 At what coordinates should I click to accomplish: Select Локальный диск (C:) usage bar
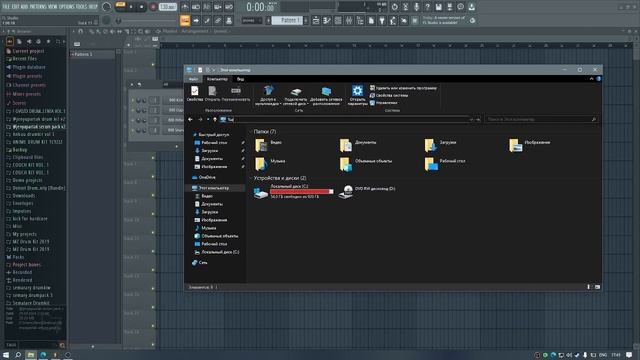[x=301, y=191]
